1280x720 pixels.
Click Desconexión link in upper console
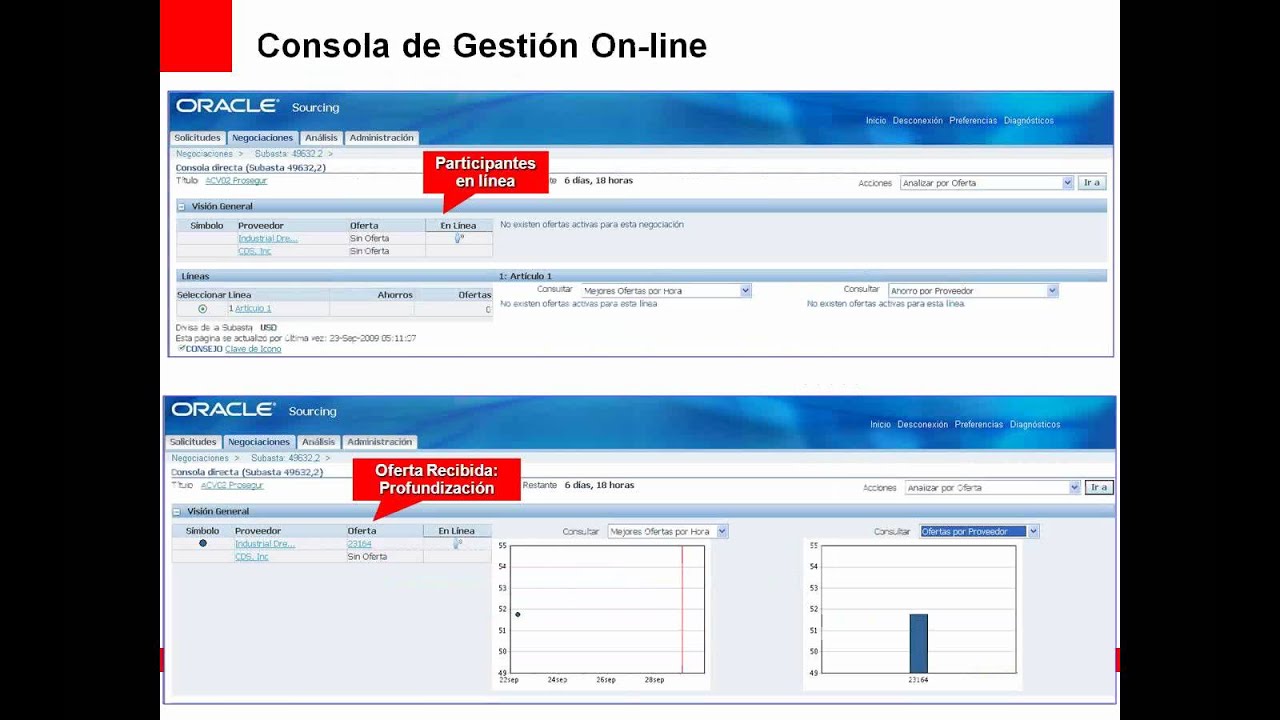(918, 121)
